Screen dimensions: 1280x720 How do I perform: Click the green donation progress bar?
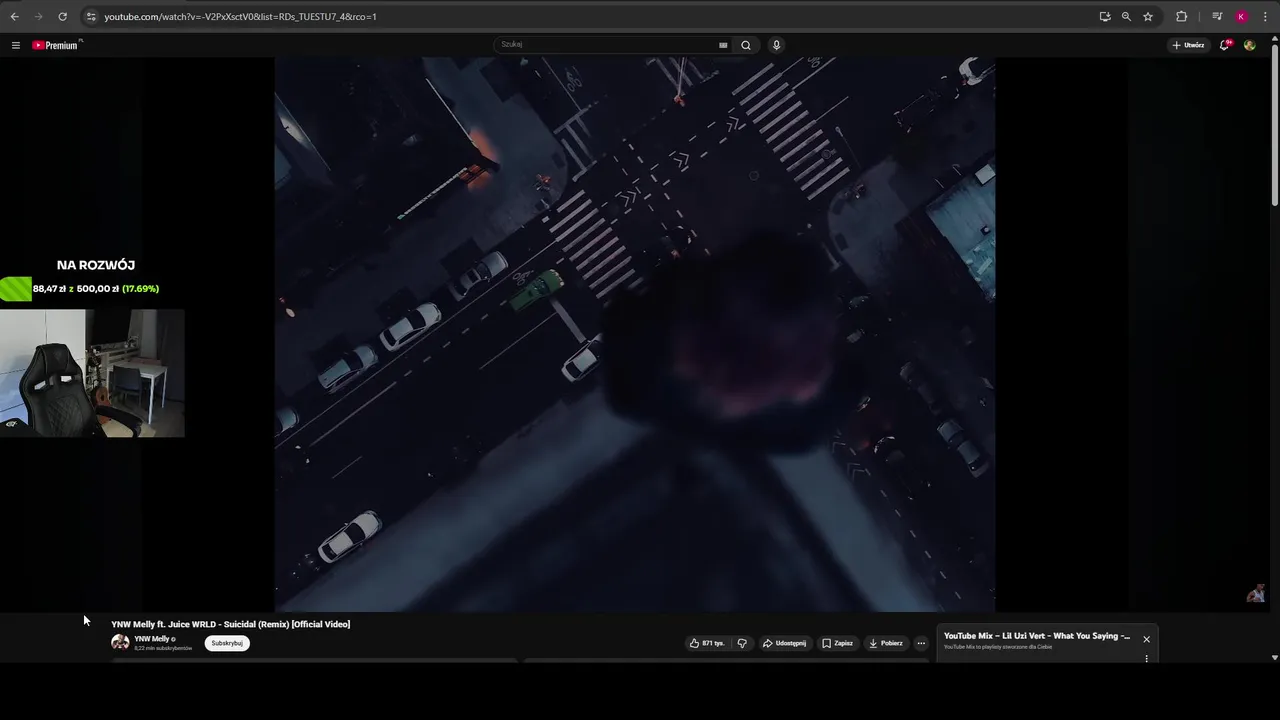16,289
